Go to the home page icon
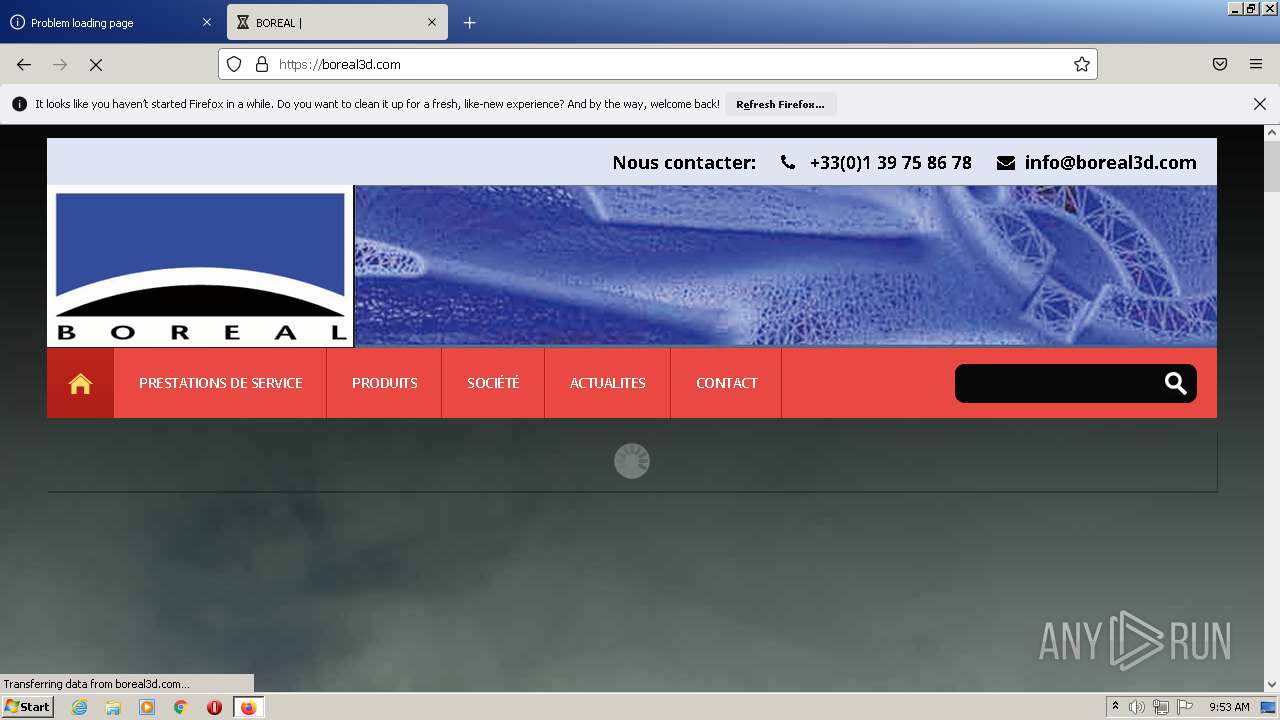 pyautogui.click(x=80, y=383)
